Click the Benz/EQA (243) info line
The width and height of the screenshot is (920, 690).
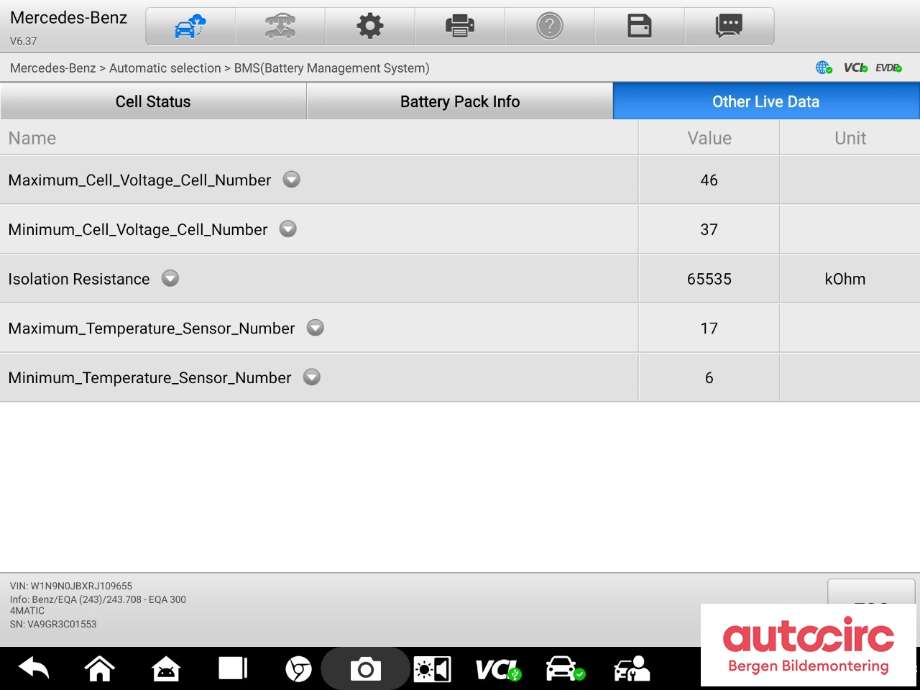98,605
